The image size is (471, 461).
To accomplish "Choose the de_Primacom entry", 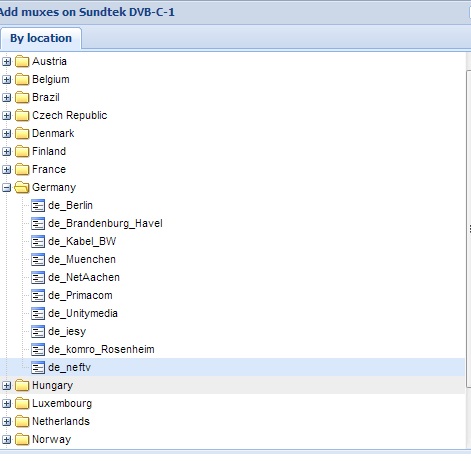I will click(x=80, y=295).
